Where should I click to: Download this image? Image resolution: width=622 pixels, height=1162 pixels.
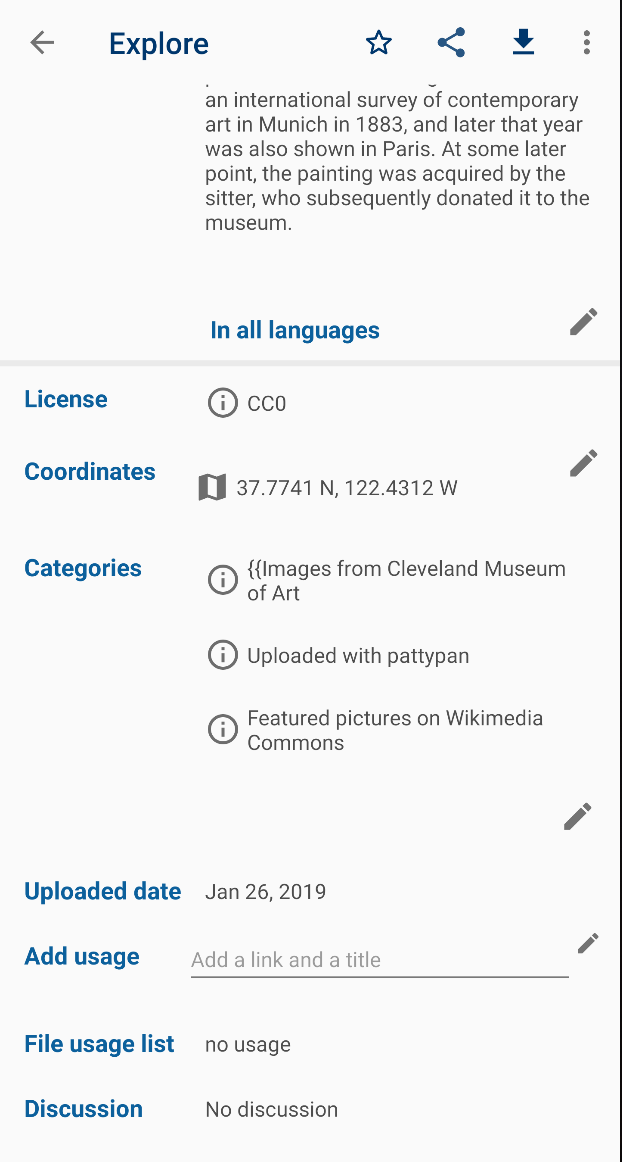(x=523, y=42)
